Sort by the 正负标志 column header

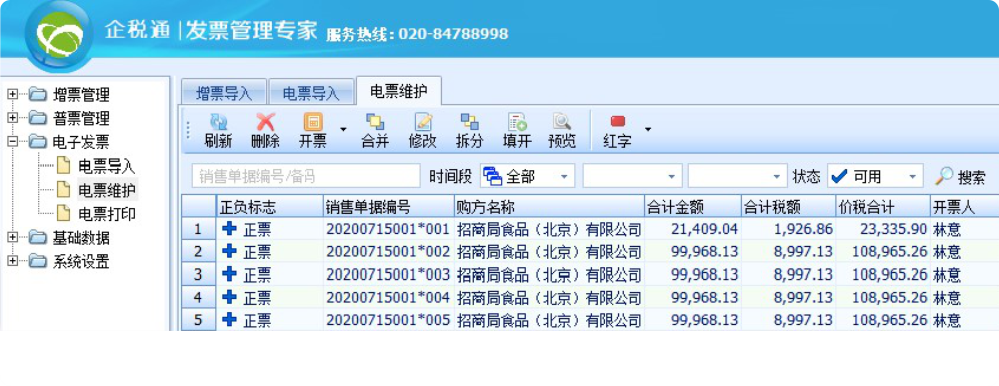(270, 206)
